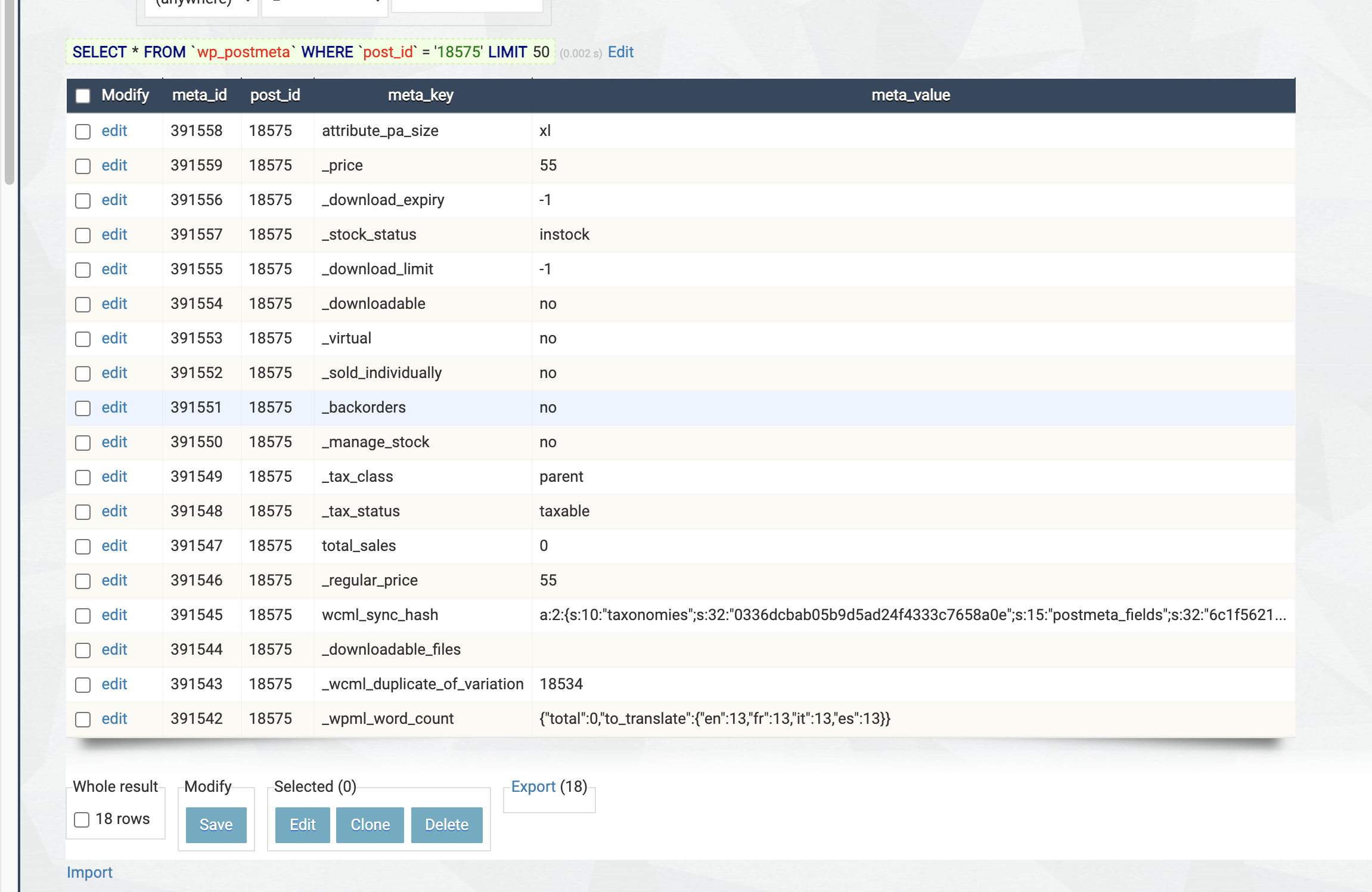The height and width of the screenshot is (892, 1372).
Task: Tick the _stock_status row checkbox
Action: point(83,236)
